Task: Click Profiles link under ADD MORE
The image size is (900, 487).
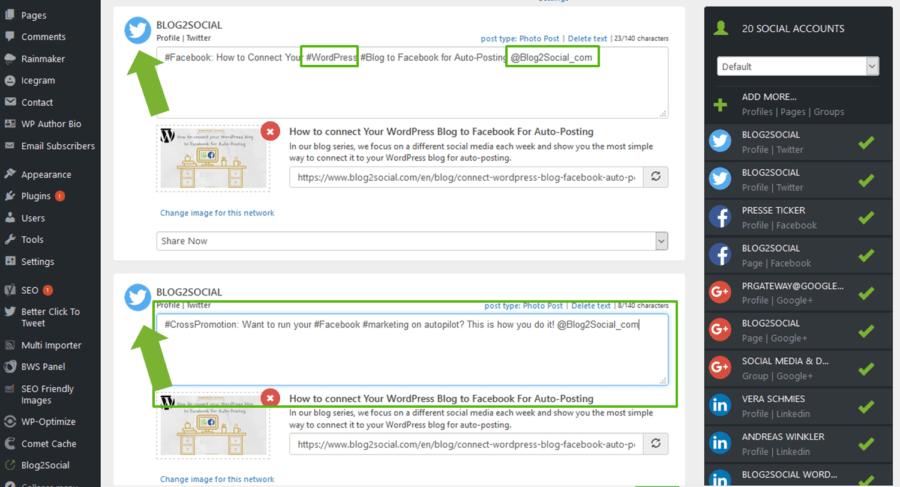Action: pos(757,112)
